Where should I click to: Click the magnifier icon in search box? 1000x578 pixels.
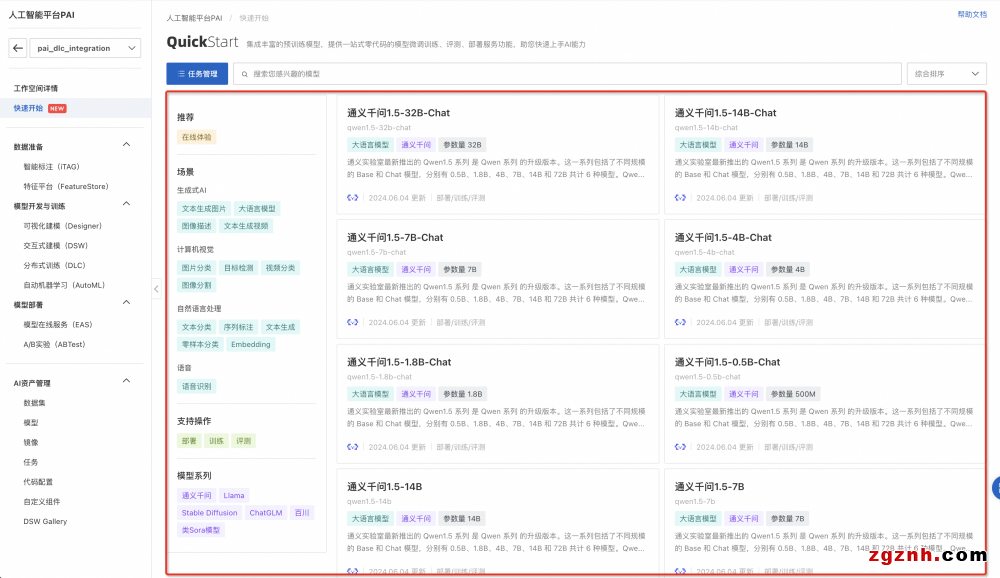pyautogui.click(x=244, y=74)
